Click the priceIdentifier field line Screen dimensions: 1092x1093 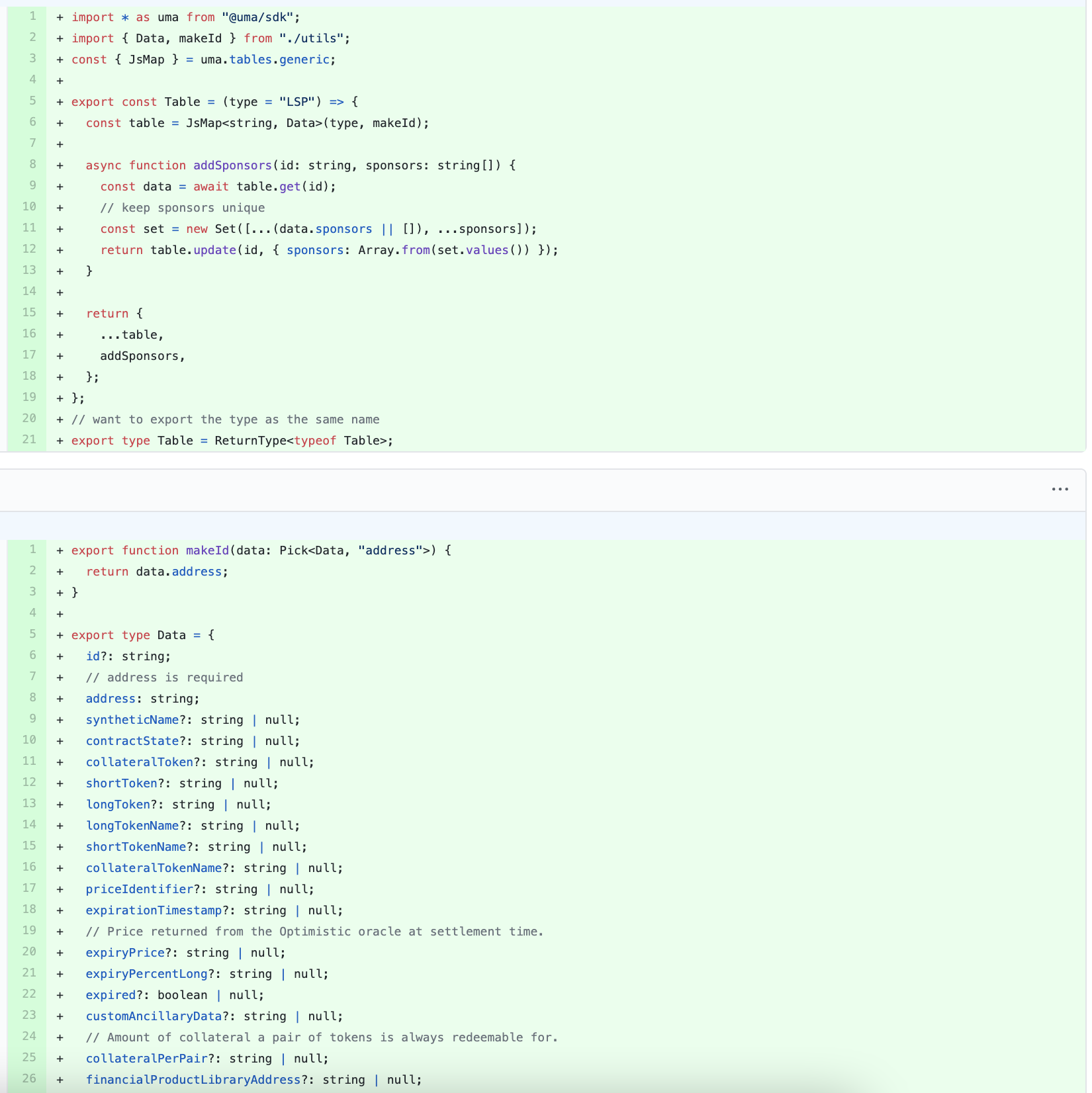pyautogui.click(x=200, y=889)
